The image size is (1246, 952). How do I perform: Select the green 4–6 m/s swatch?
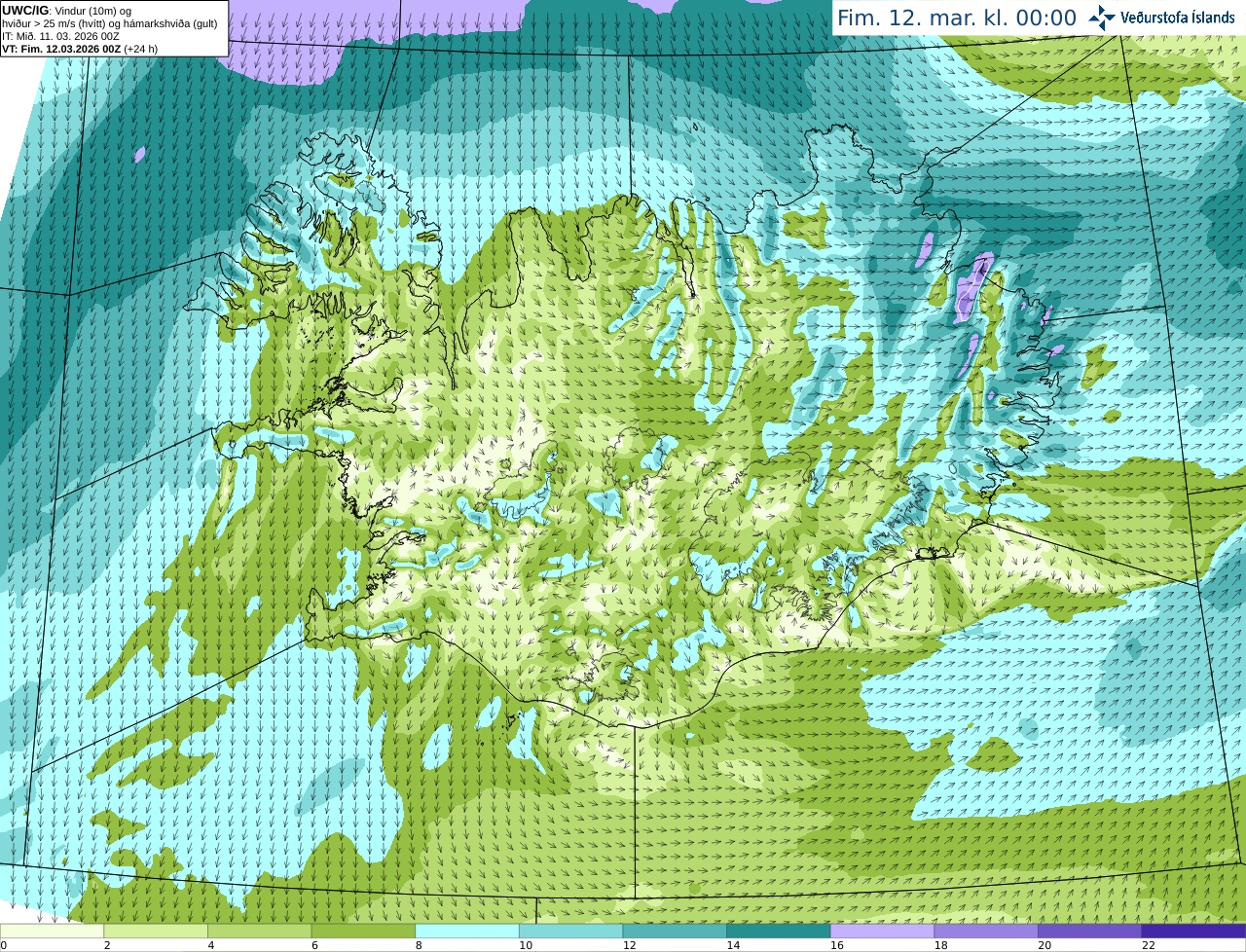[x=259, y=931]
